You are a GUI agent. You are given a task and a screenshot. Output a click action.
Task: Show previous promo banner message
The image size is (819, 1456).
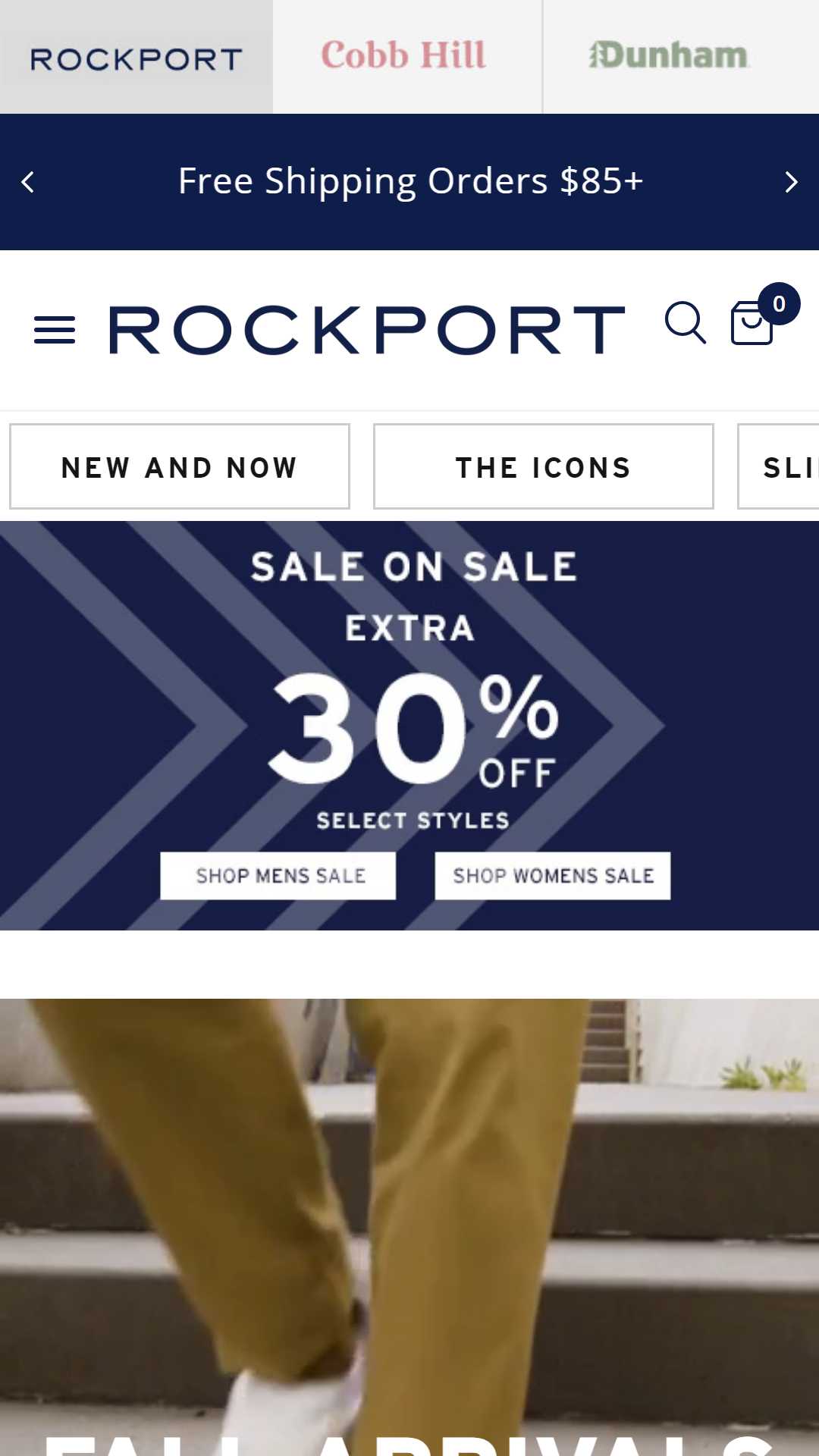click(28, 182)
